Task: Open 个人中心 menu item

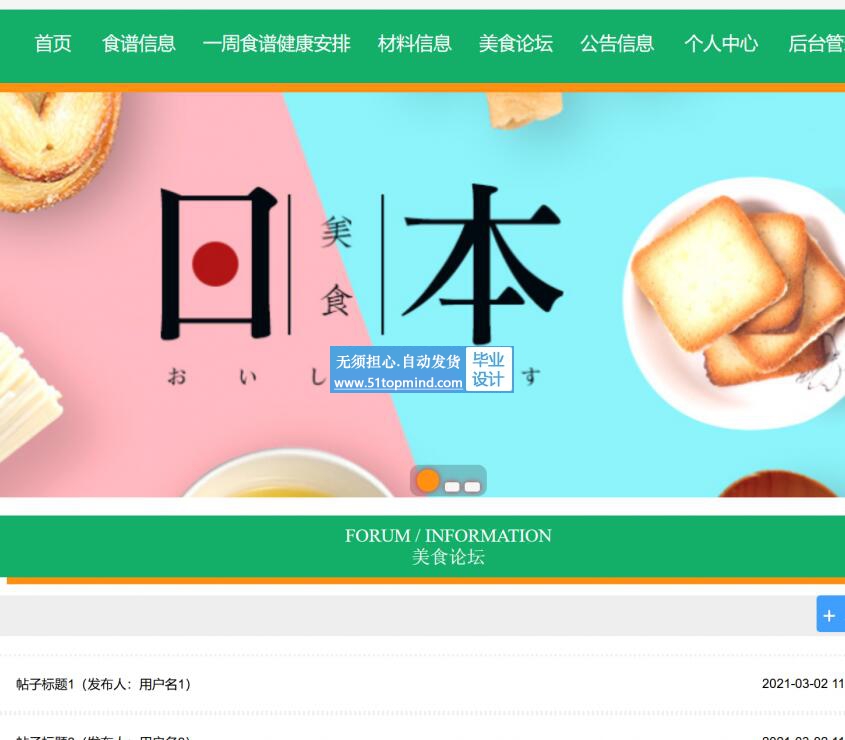Action: [721, 44]
